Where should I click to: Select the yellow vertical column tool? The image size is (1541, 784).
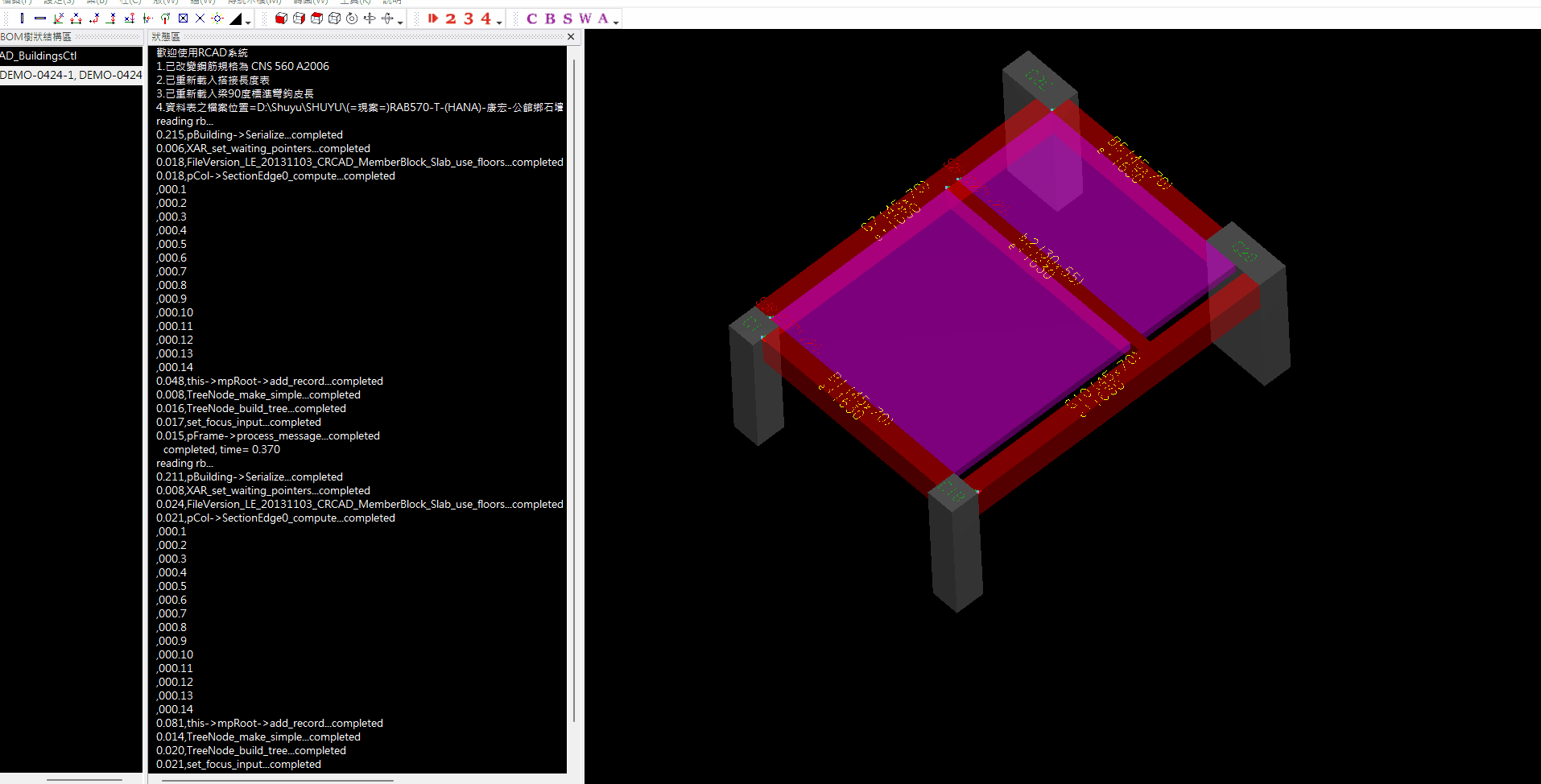(x=22, y=19)
